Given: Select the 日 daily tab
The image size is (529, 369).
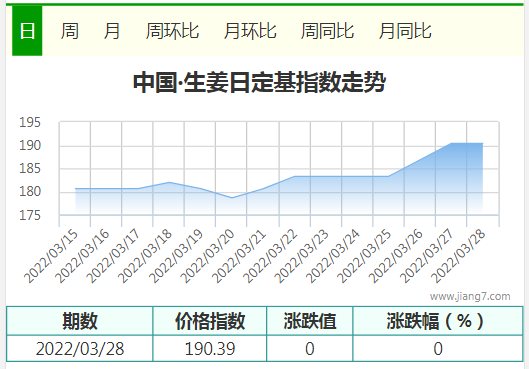Looking at the screenshot, I should 27,31.
